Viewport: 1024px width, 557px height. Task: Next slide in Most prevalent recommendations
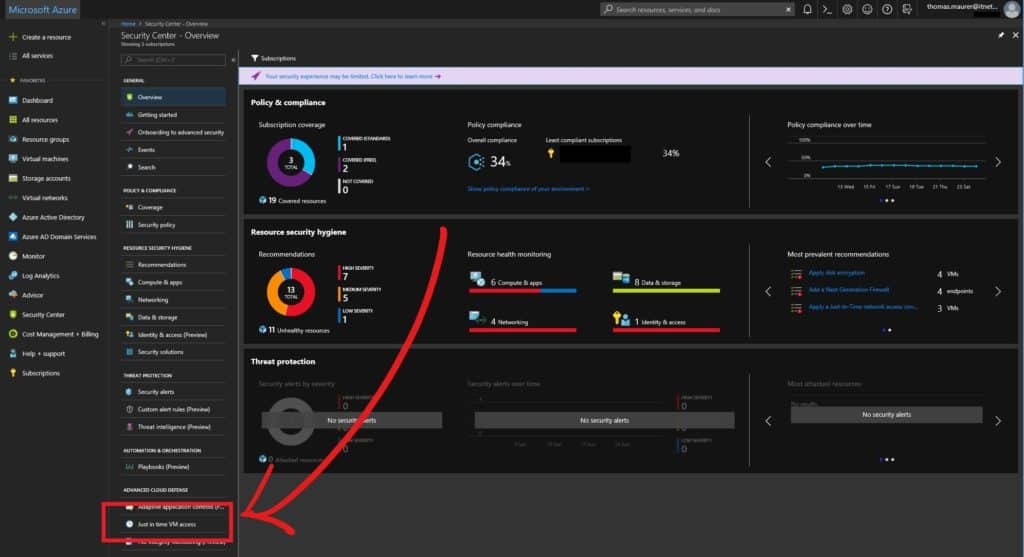pos(998,291)
